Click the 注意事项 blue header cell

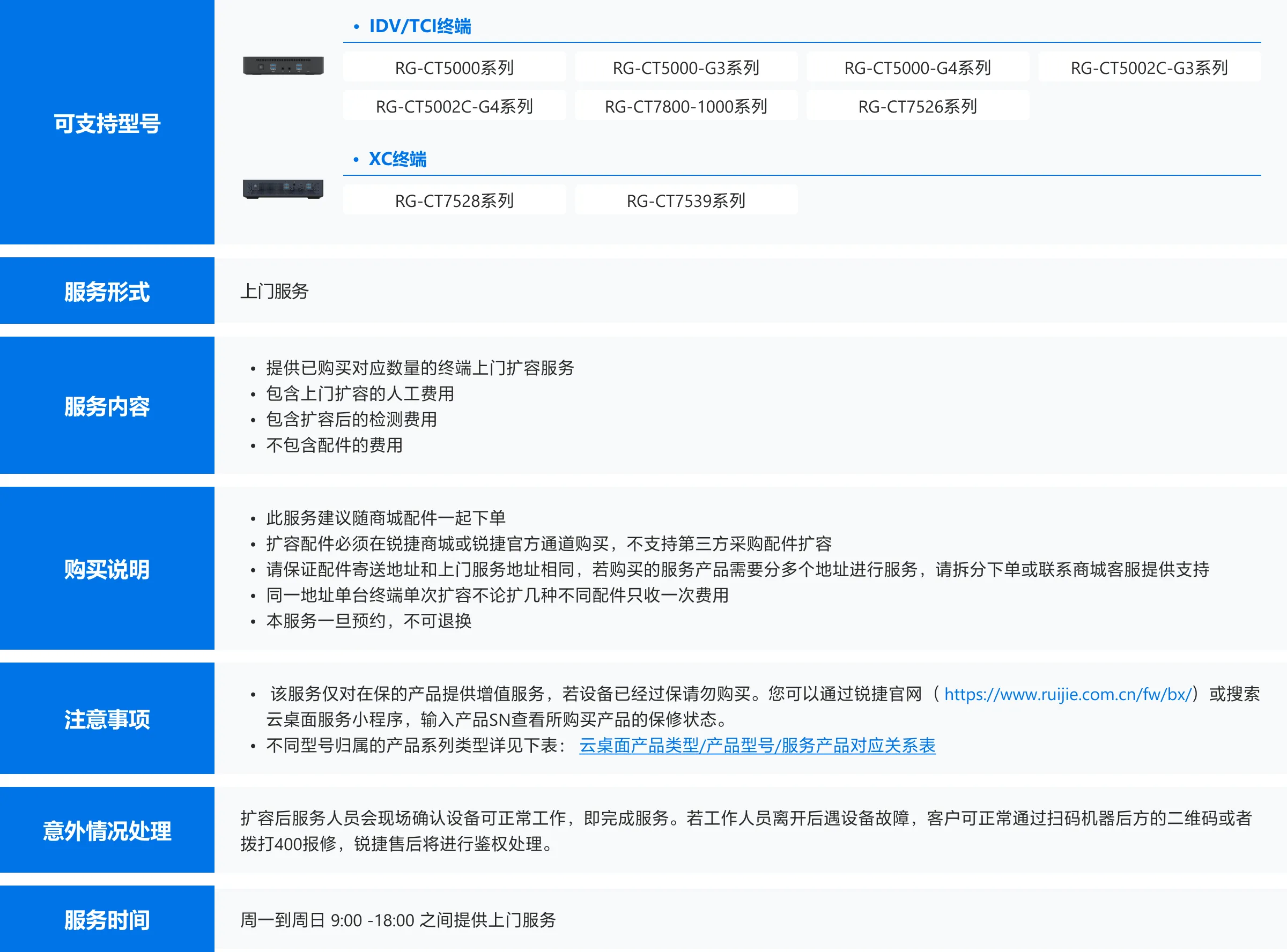(107, 719)
